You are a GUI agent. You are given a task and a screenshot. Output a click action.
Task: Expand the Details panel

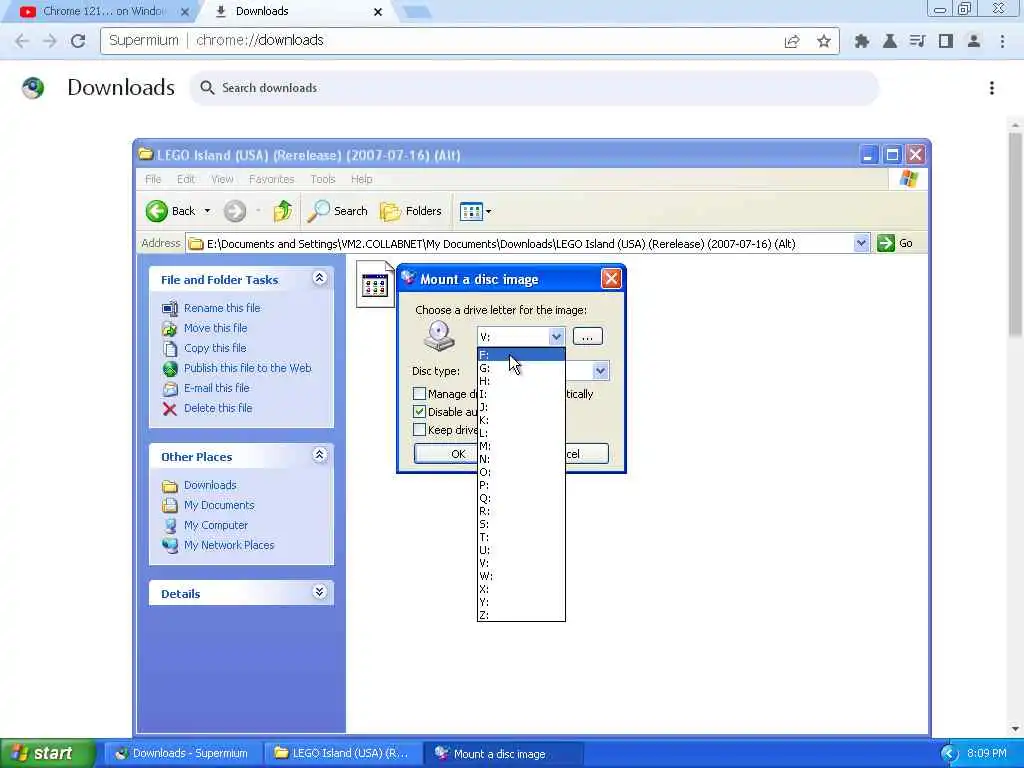[x=319, y=592]
